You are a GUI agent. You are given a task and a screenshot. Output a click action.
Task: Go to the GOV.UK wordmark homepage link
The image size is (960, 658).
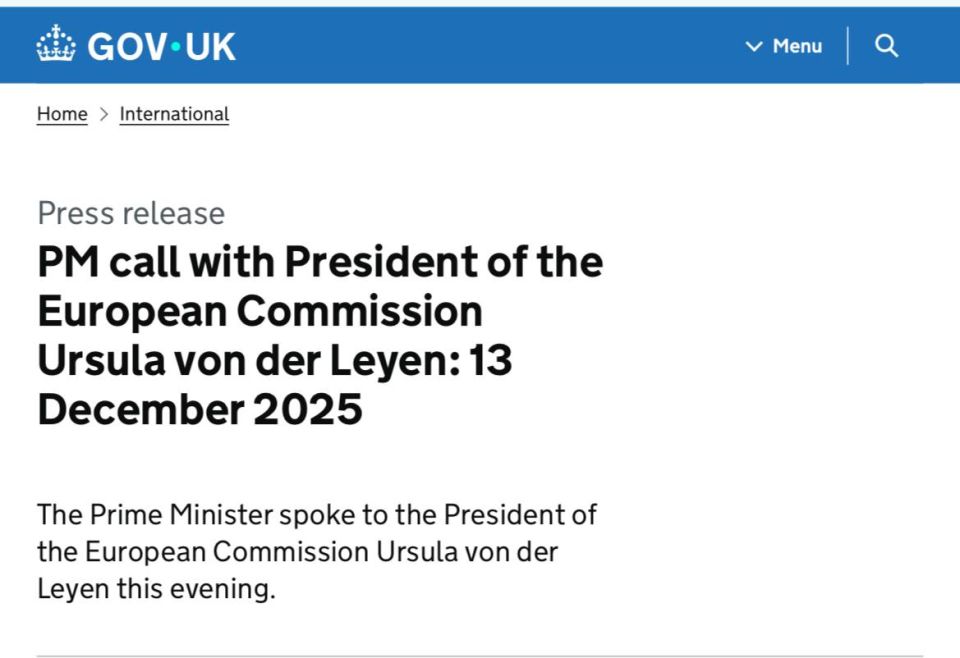161,47
